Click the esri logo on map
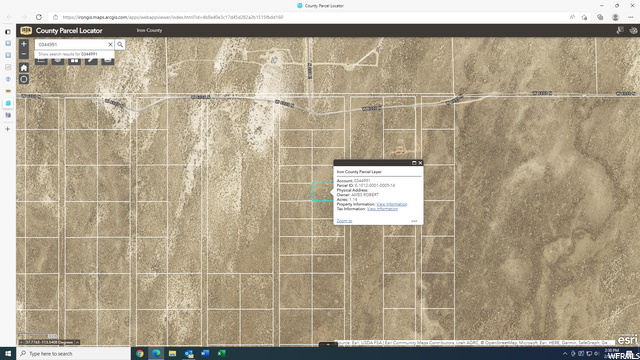Image resolution: width=640 pixels, height=360 pixels. click(627, 339)
